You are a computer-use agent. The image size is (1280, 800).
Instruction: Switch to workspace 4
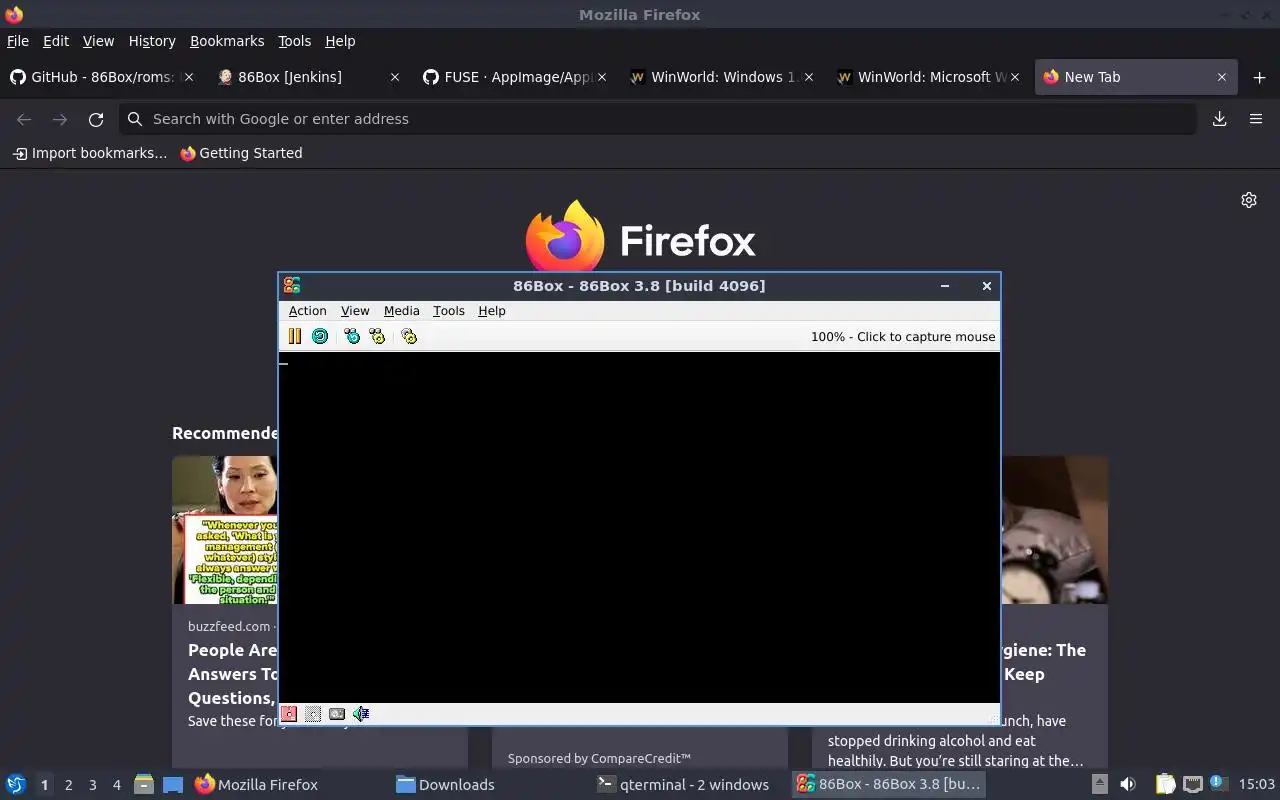pyautogui.click(x=116, y=785)
